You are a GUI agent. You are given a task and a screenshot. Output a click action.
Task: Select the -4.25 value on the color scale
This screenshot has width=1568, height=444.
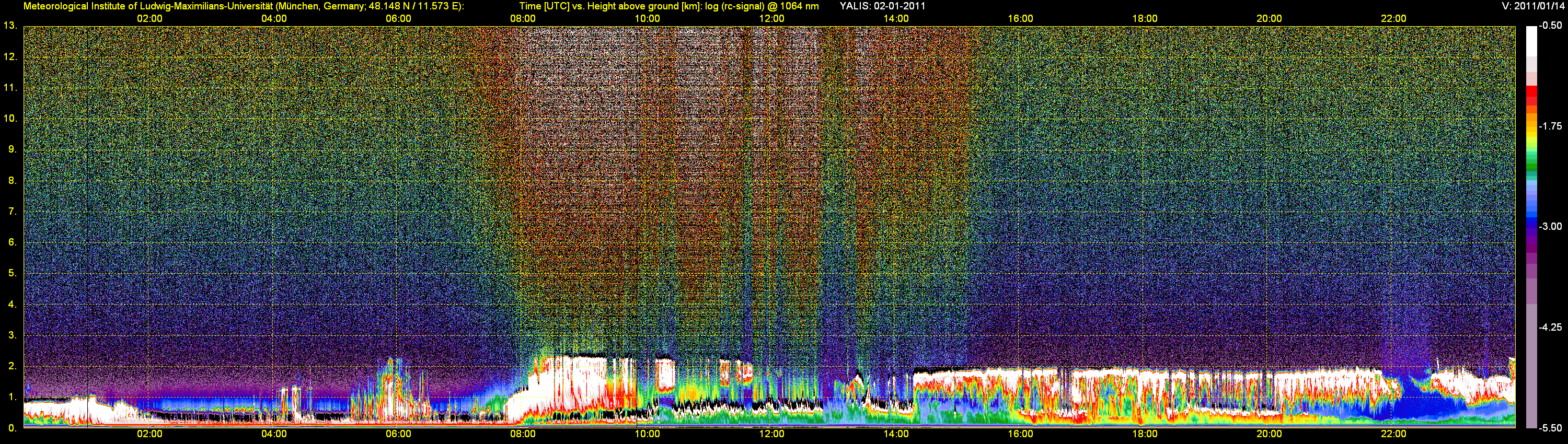coord(1550,327)
